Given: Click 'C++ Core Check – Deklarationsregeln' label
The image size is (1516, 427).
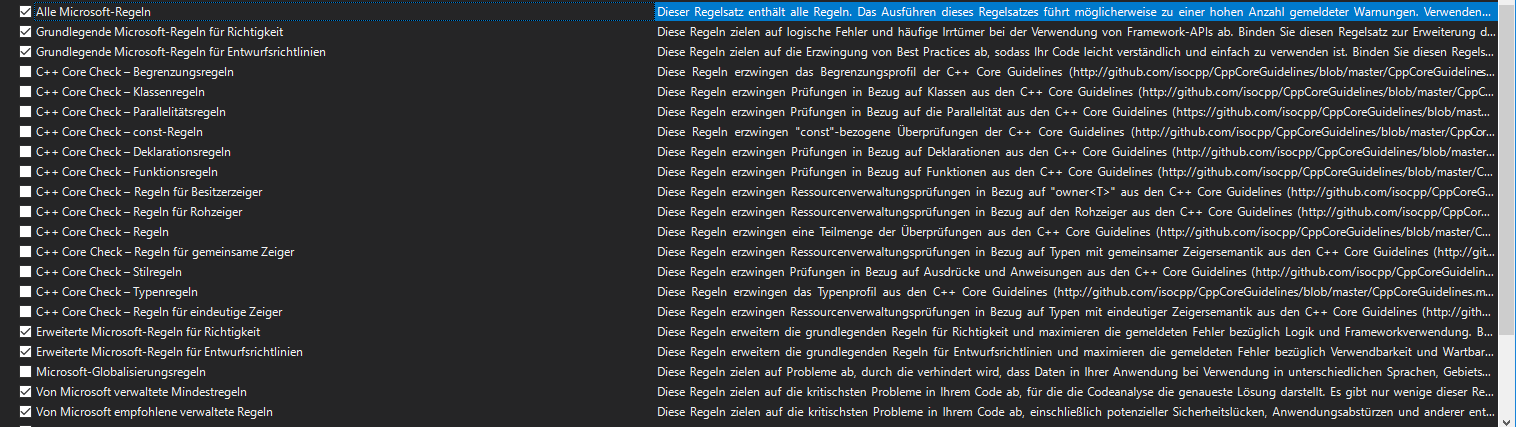Looking at the screenshot, I should tap(133, 151).
